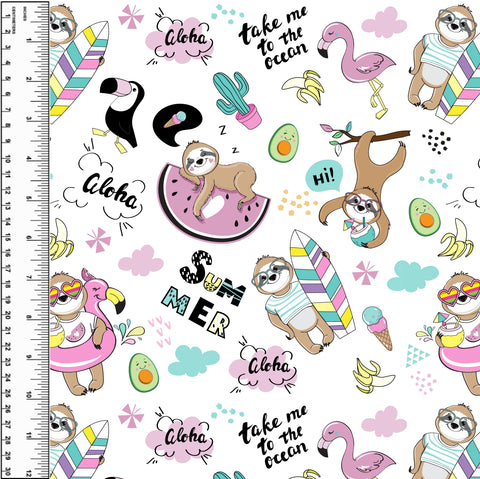Screen dimensions: 480x479
Task: Click the "SUMMER" patterned lettering
Action: (x=204, y=294)
